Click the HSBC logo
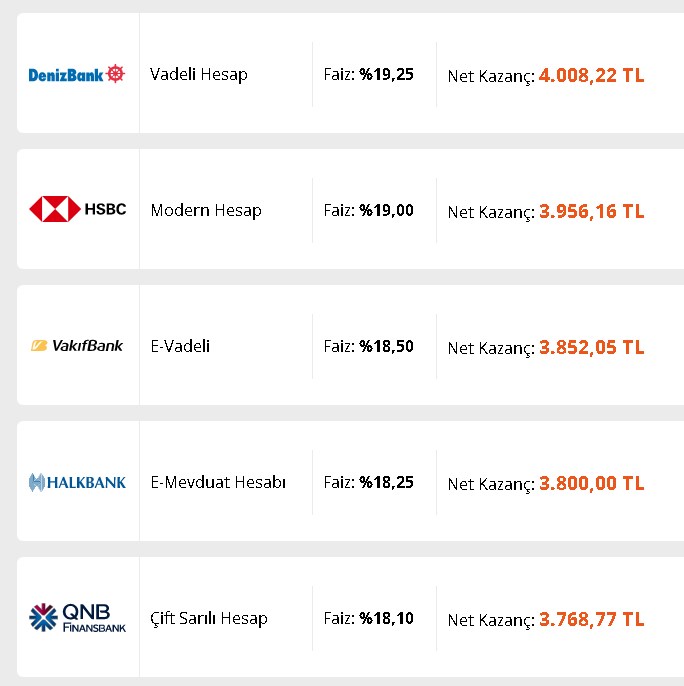Screen dimensions: 684x686 point(77,209)
